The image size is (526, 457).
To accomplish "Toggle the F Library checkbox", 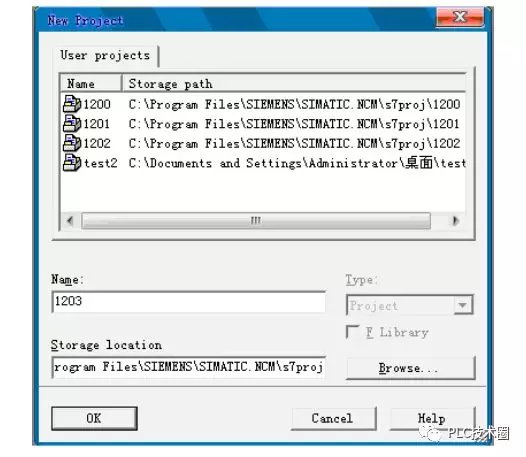I will (x=352, y=332).
